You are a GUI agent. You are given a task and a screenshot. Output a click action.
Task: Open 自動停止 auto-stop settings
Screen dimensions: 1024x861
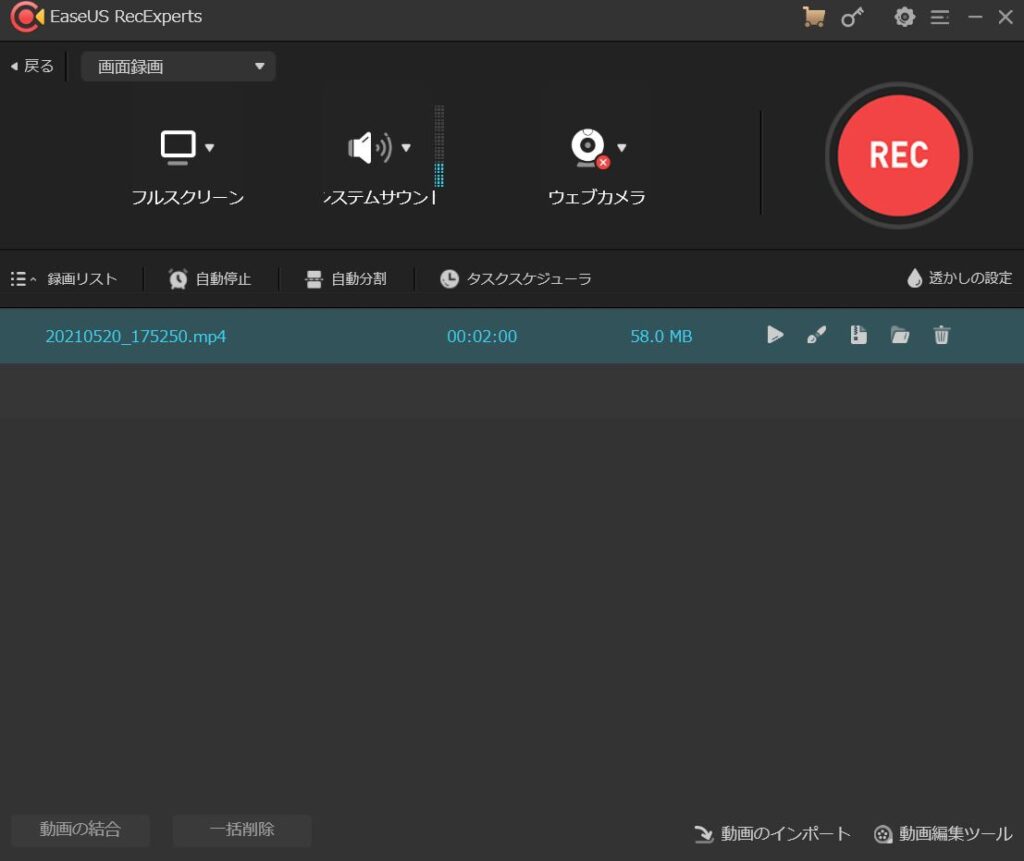pos(210,279)
